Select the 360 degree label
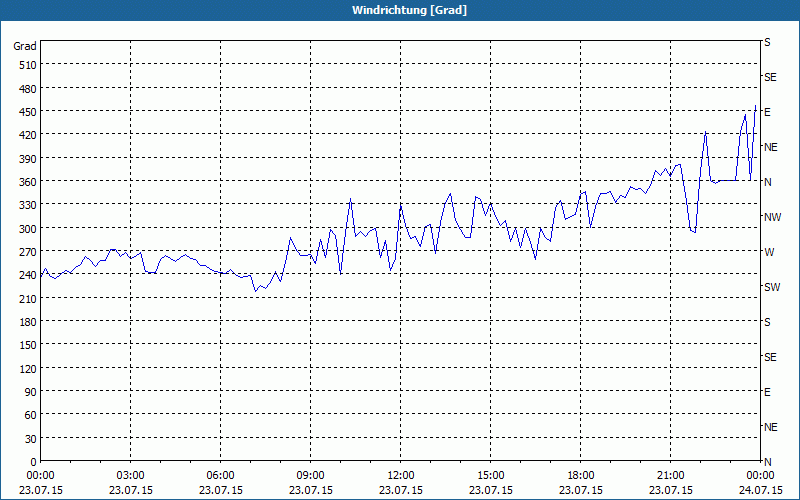This screenshot has width=800, height=500. tap(29, 182)
